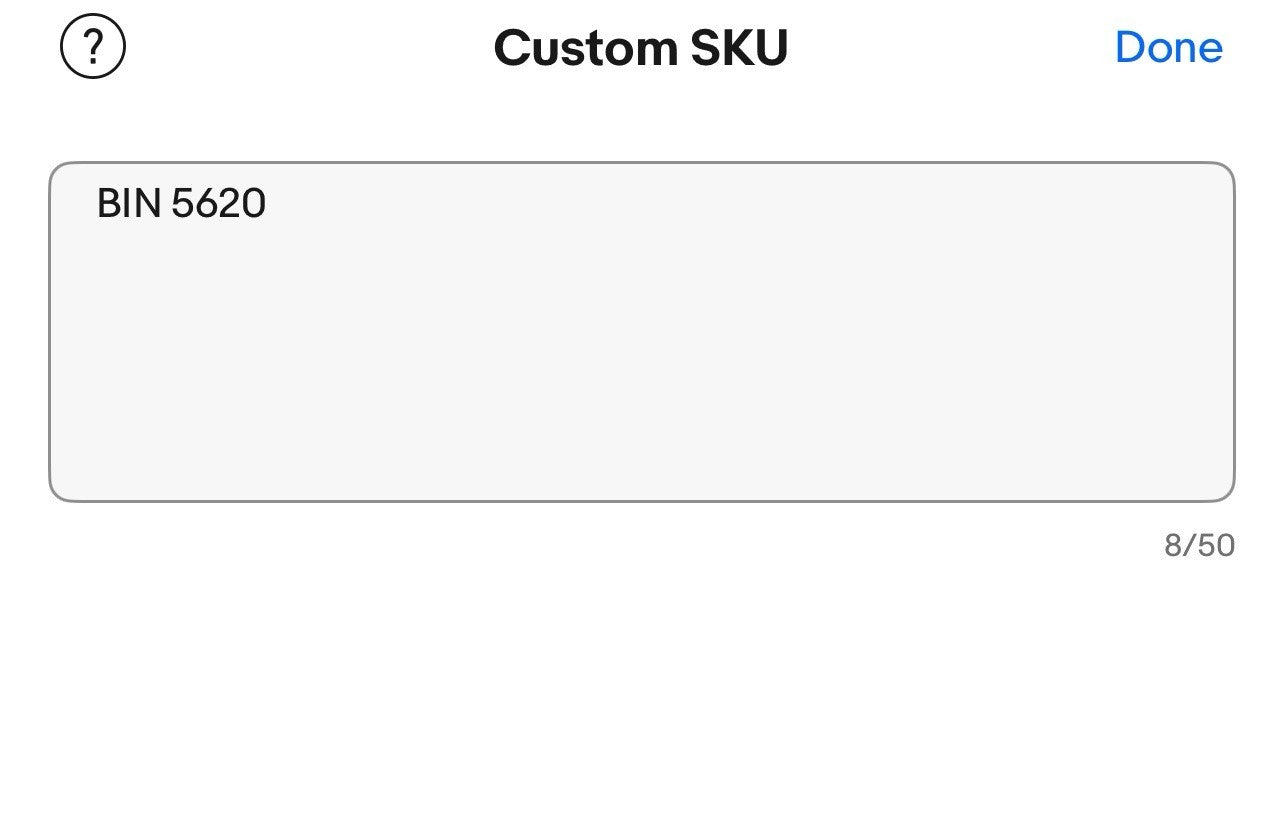
Task: Tap the circled question mark icon
Action: [x=93, y=47]
